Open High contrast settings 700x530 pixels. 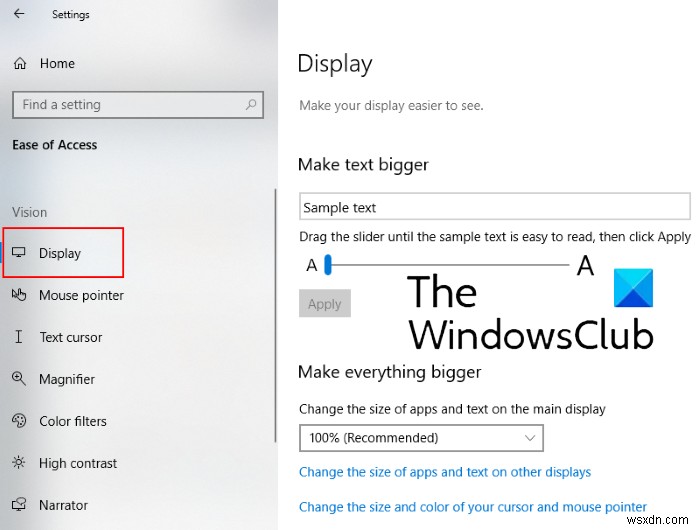[x=78, y=463]
